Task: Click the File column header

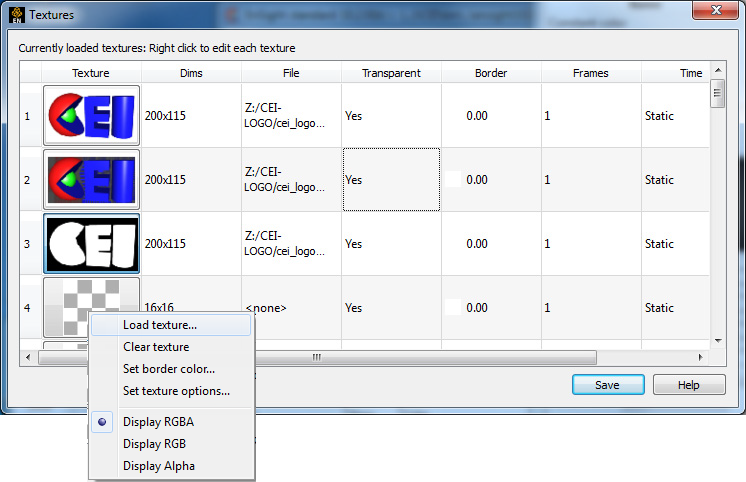Action: [291, 73]
